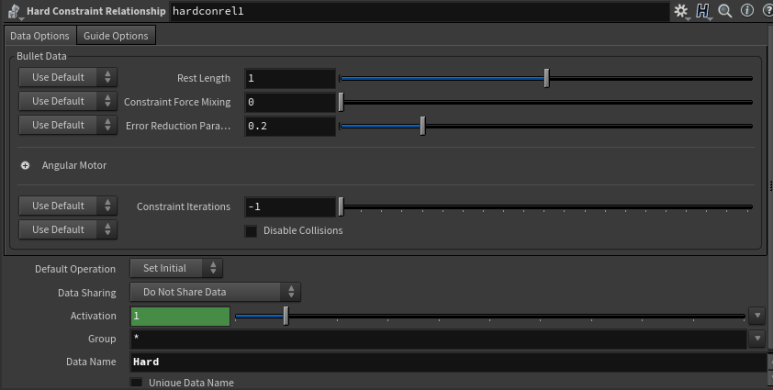Toggle Unique Data Name checkbox
This screenshot has height=390, width=773.
tap(136, 383)
